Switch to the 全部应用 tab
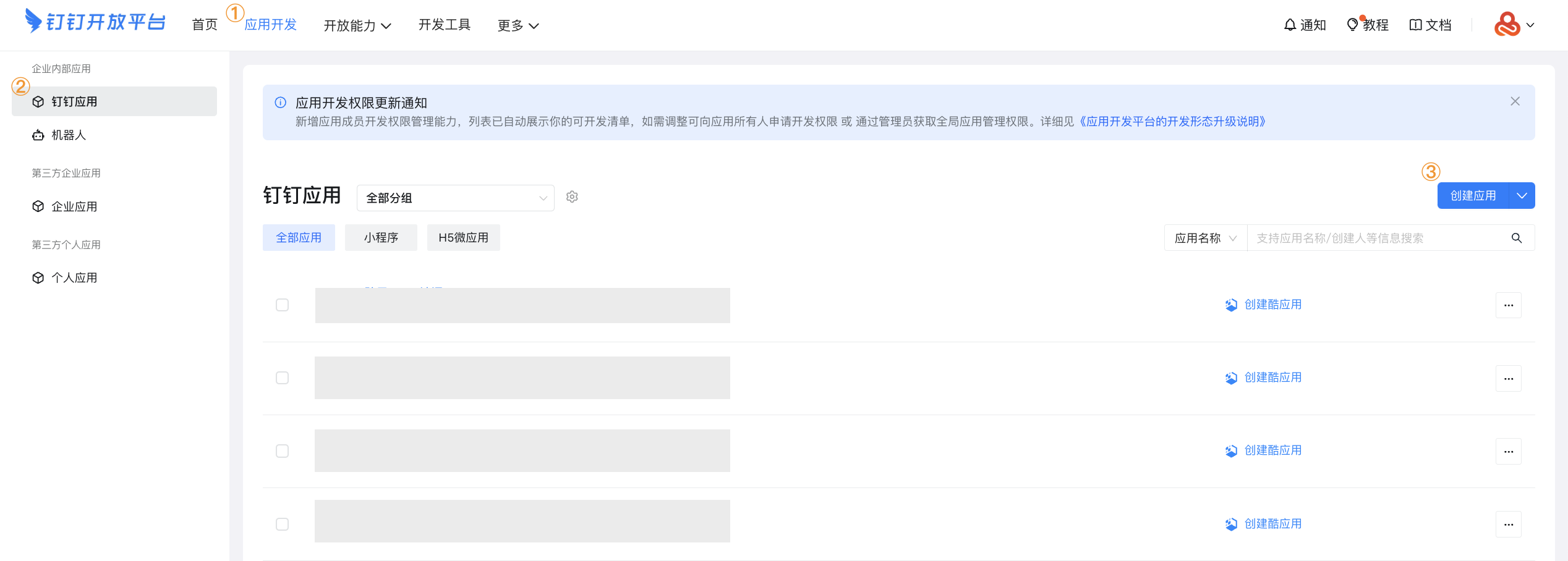Image resolution: width=1568 pixels, height=561 pixels. click(299, 238)
